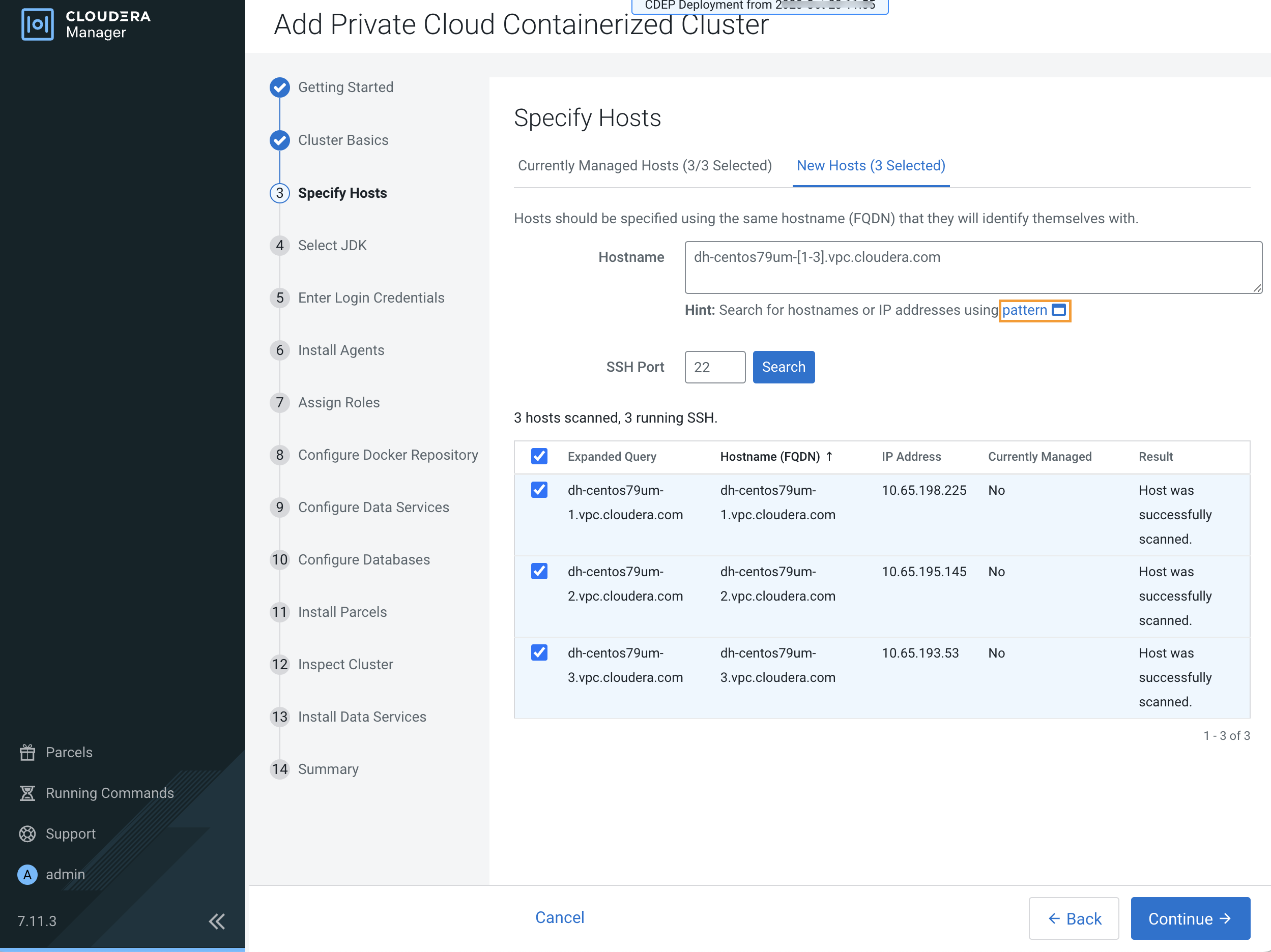Open Running Commands hourglass icon
Image resolution: width=1271 pixels, height=952 pixels.
27,793
